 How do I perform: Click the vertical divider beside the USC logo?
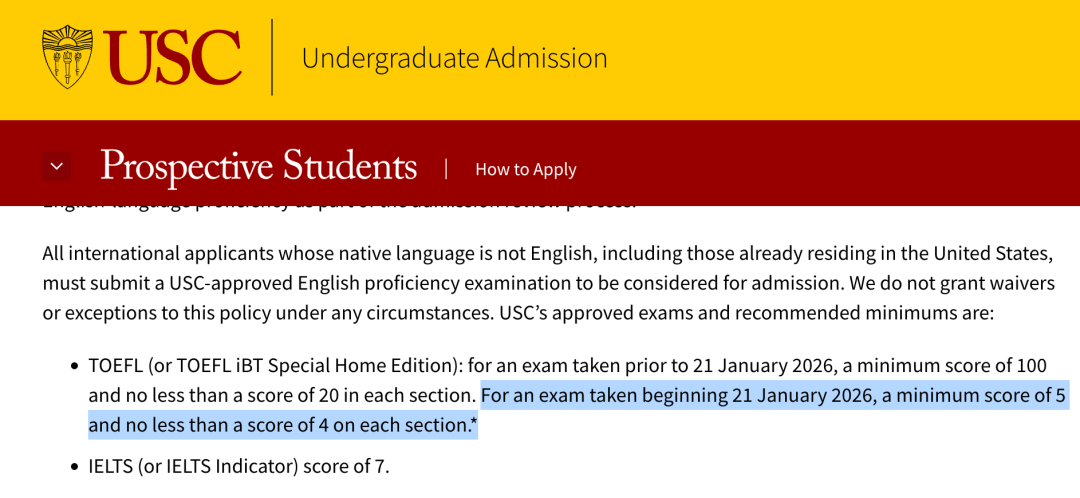click(x=272, y=57)
